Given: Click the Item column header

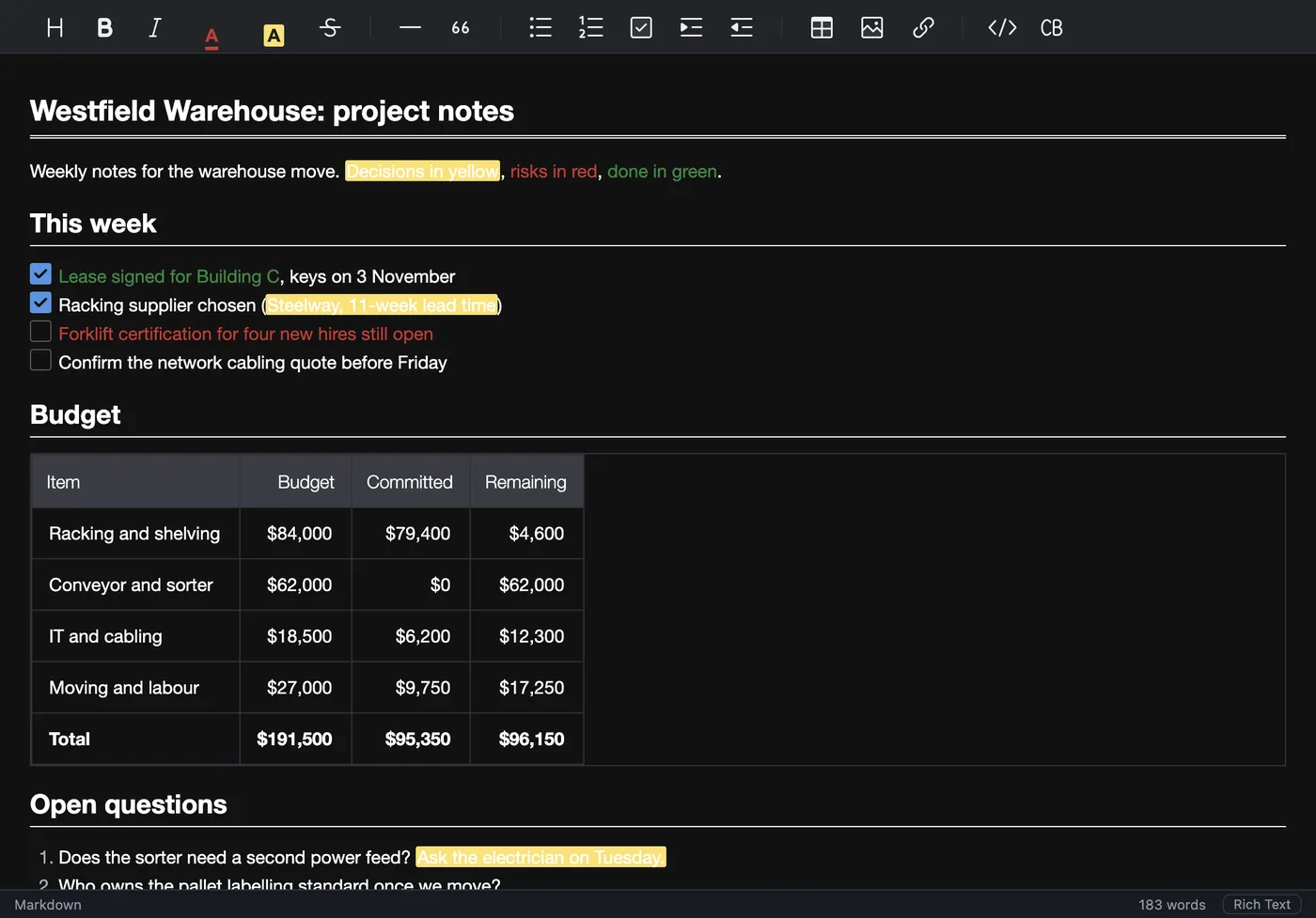Looking at the screenshot, I should 136,482.
